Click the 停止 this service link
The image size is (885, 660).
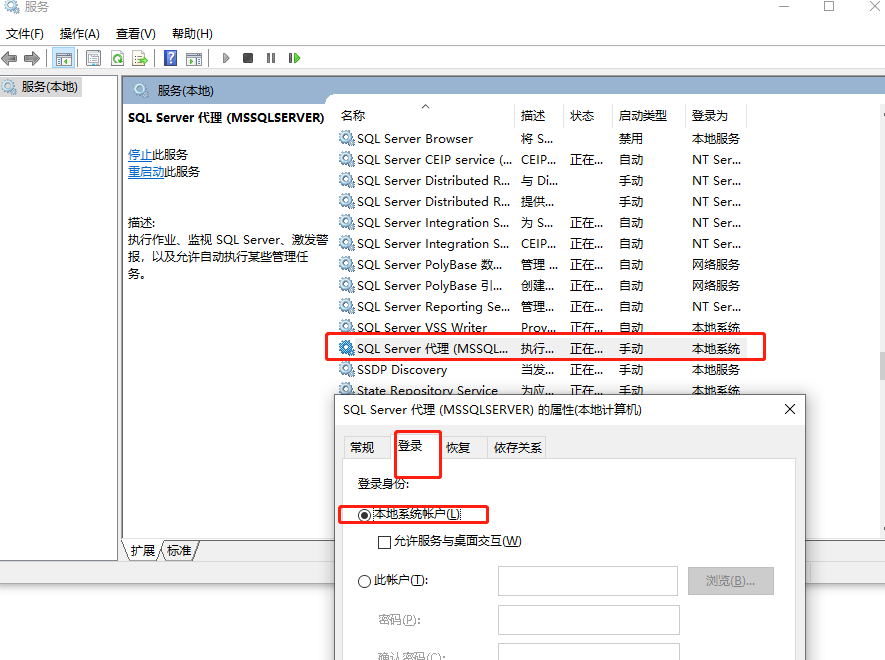140,154
